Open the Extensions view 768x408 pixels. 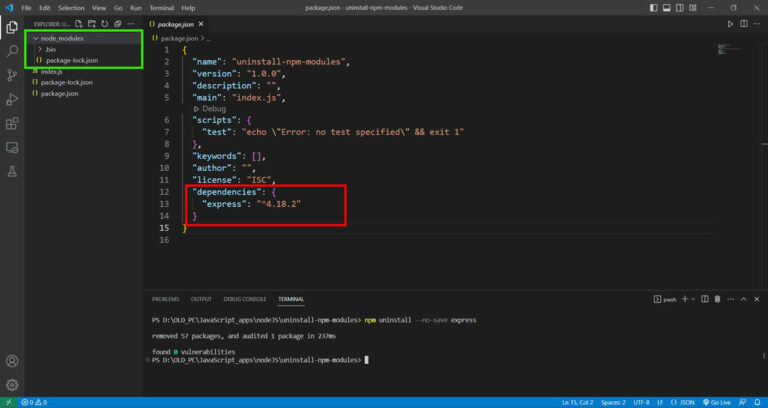pyautogui.click(x=12, y=124)
